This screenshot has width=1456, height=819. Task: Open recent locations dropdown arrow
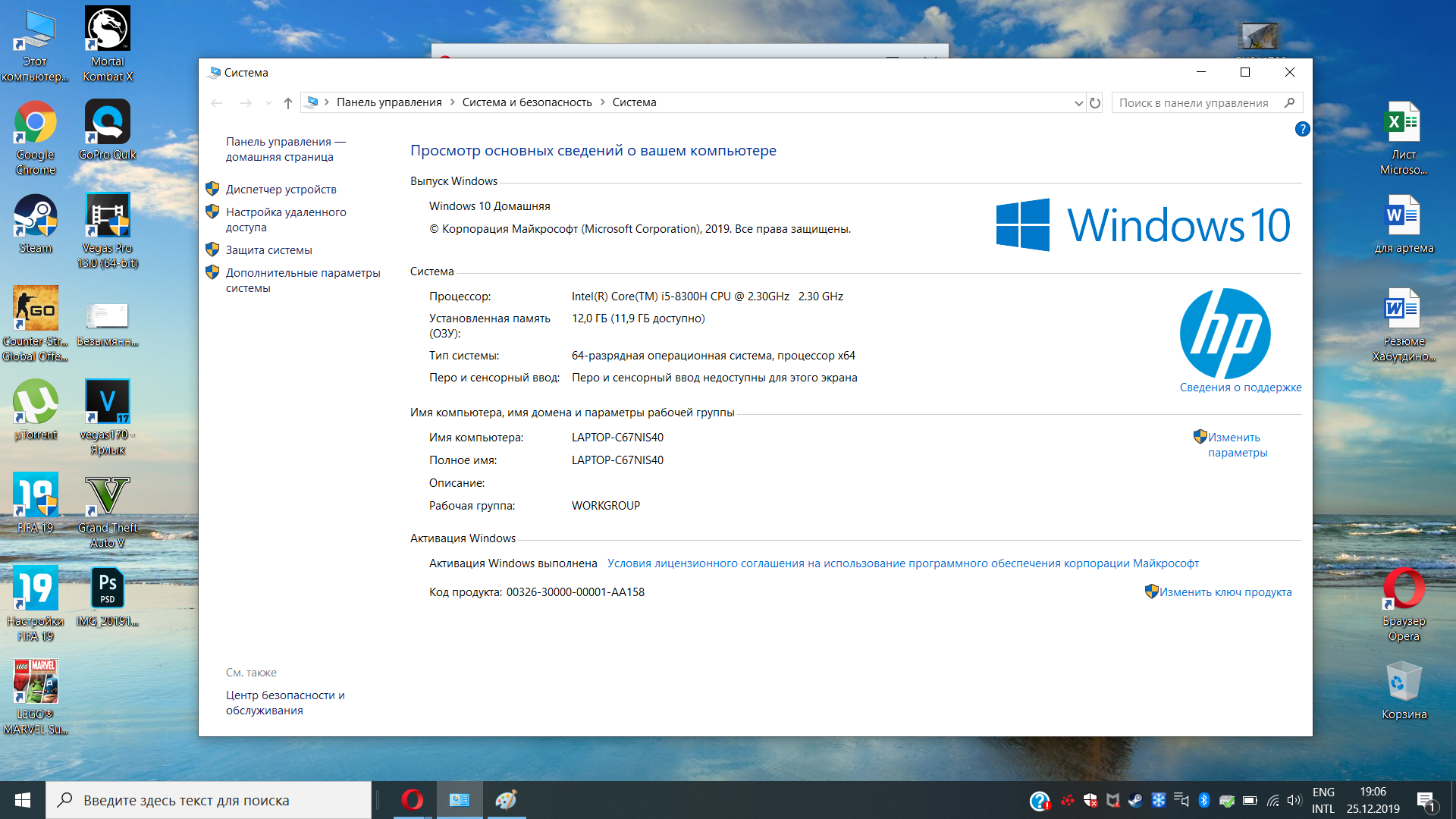(x=268, y=103)
